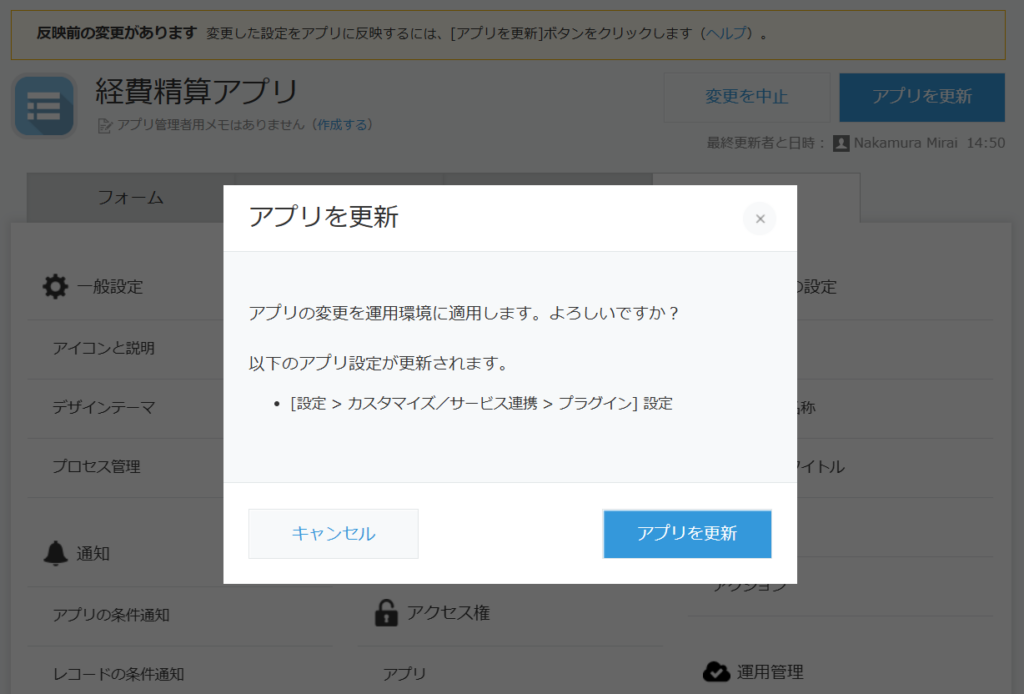Confirm with アプリを更新 button in dialog
1024x694 pixels.
(x=687, y=534)
